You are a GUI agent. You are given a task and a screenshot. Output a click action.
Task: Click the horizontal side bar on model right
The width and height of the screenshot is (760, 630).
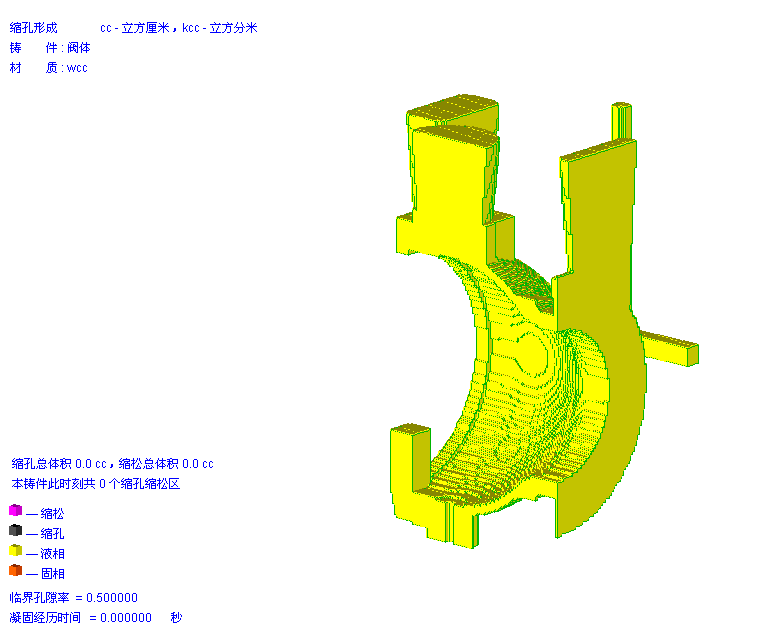[671, 348]
